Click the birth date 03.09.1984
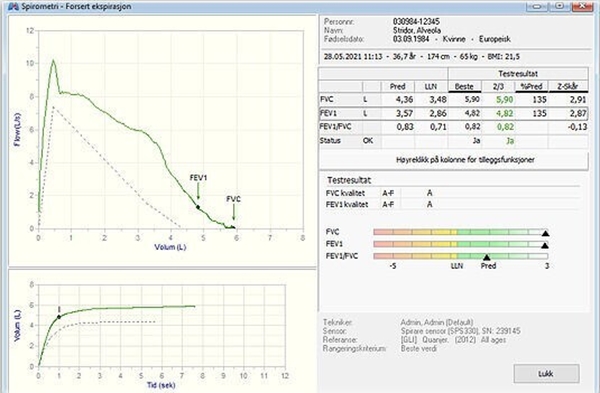The height and width of the screenshot is (393, 600). pyautogui.click(x=411, y=39)
